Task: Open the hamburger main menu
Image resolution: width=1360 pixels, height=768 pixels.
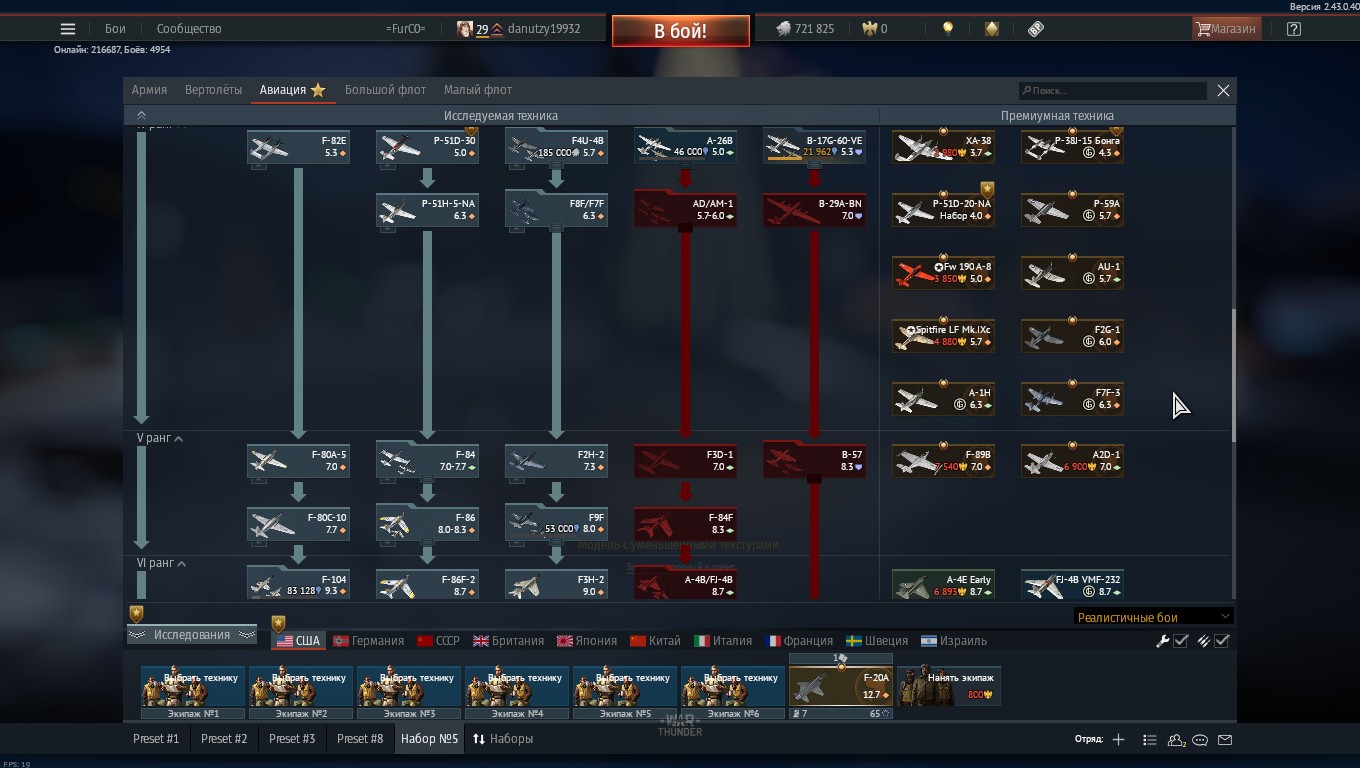Action: pyautogui.click(x=68, y=29)
